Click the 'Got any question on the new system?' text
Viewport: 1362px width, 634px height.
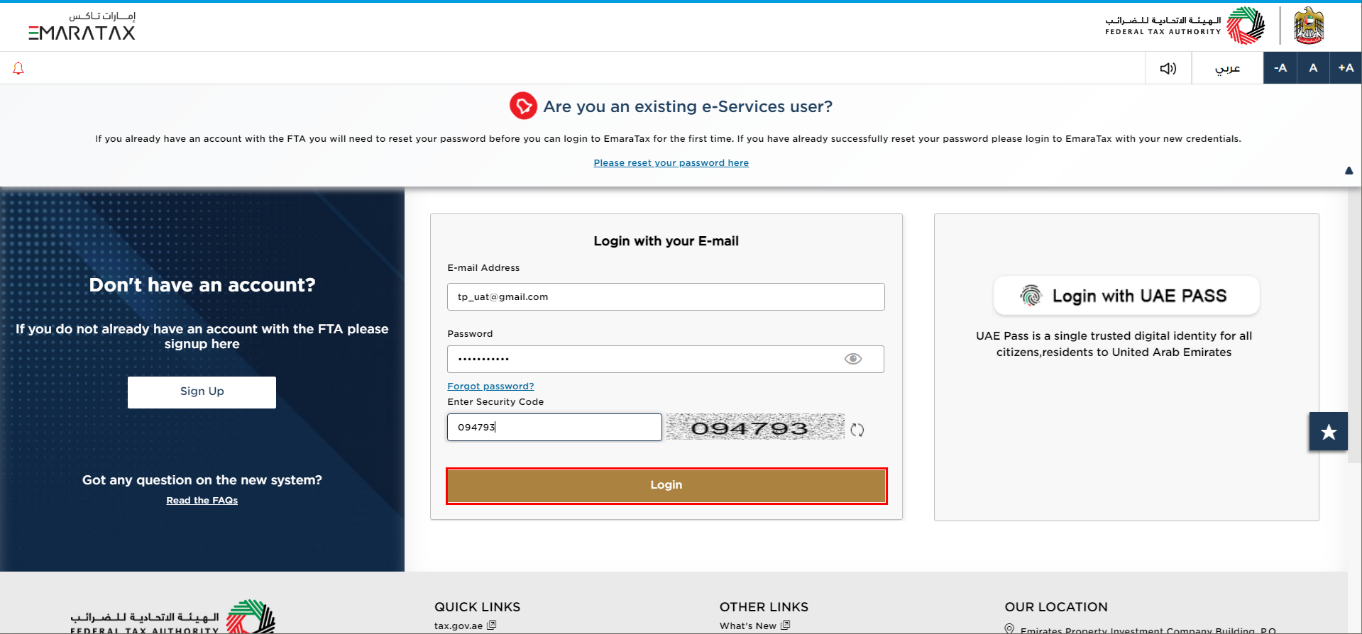coord(202,480)
